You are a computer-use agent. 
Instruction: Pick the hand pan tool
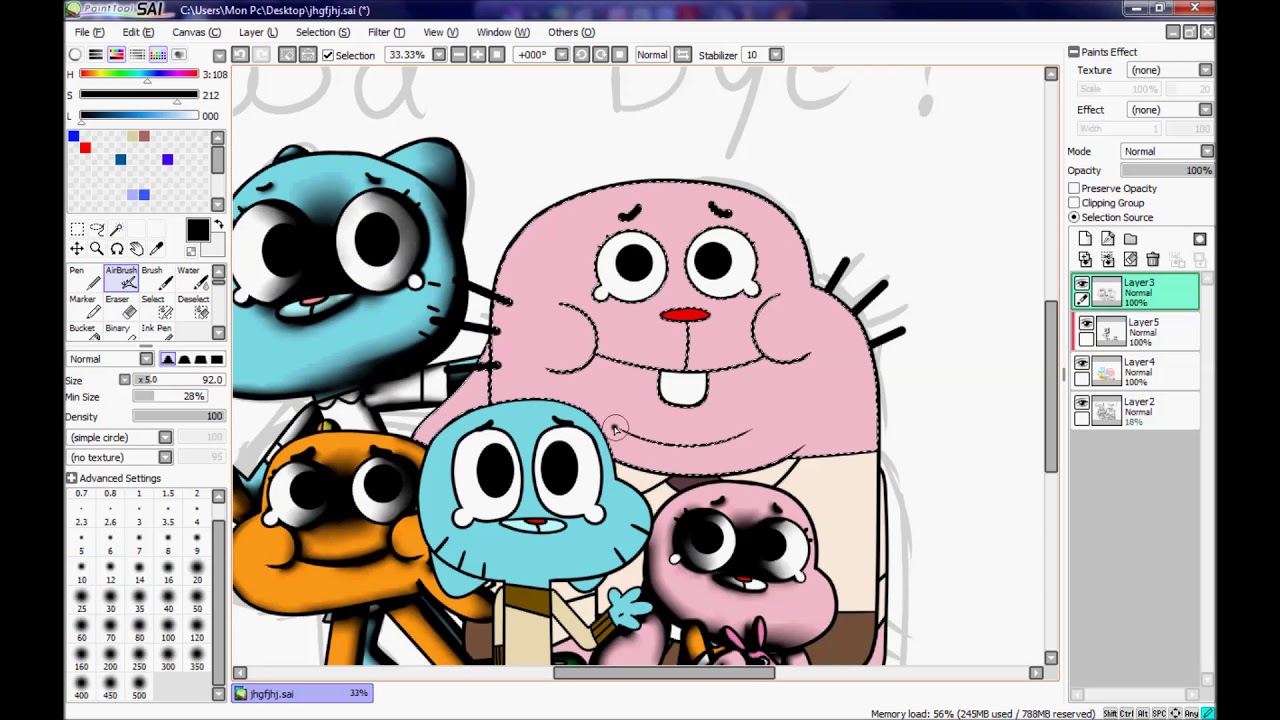pos(137,248)
